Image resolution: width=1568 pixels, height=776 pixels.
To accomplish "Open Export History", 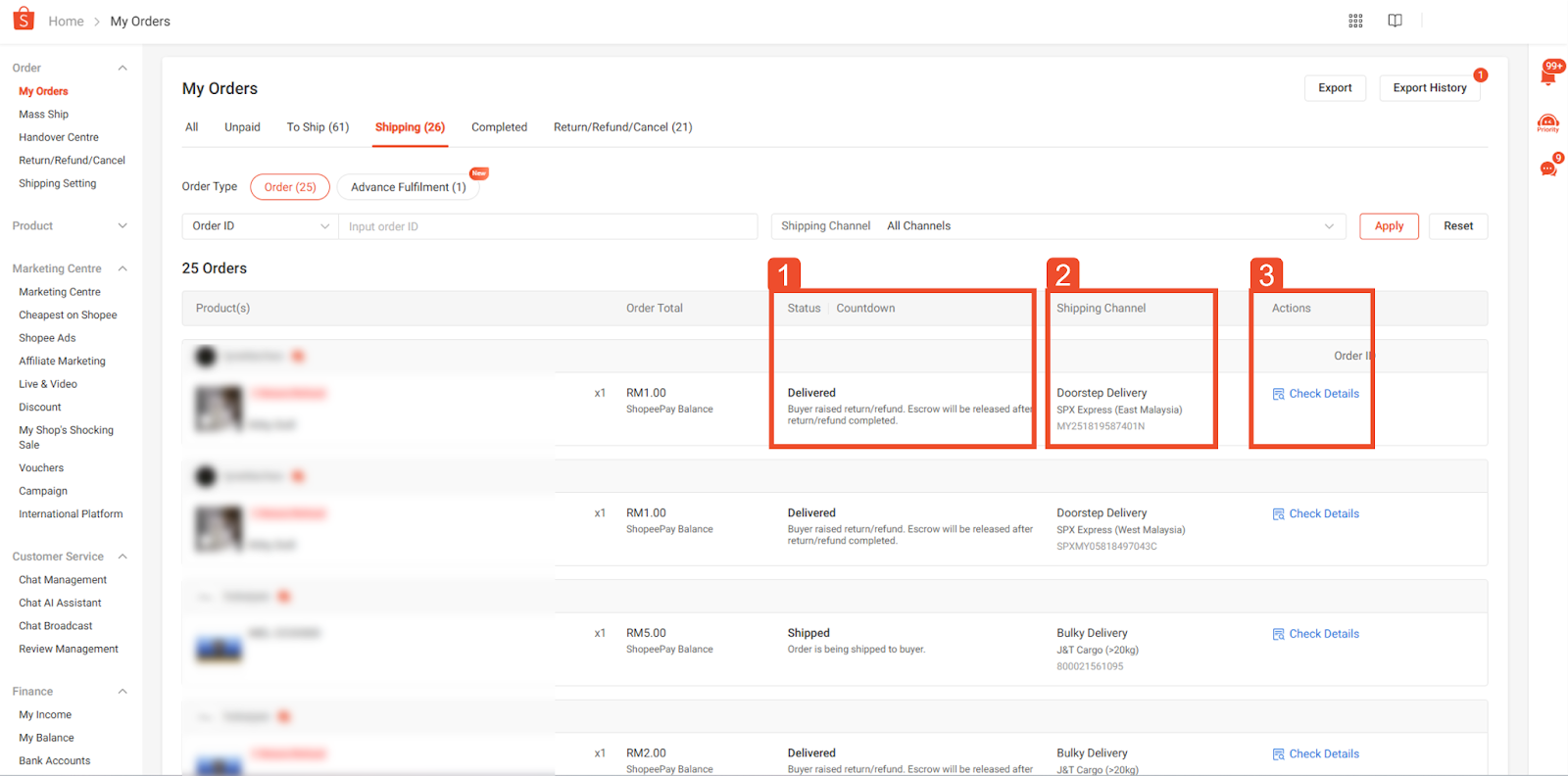I will [x=1430, y=88].
